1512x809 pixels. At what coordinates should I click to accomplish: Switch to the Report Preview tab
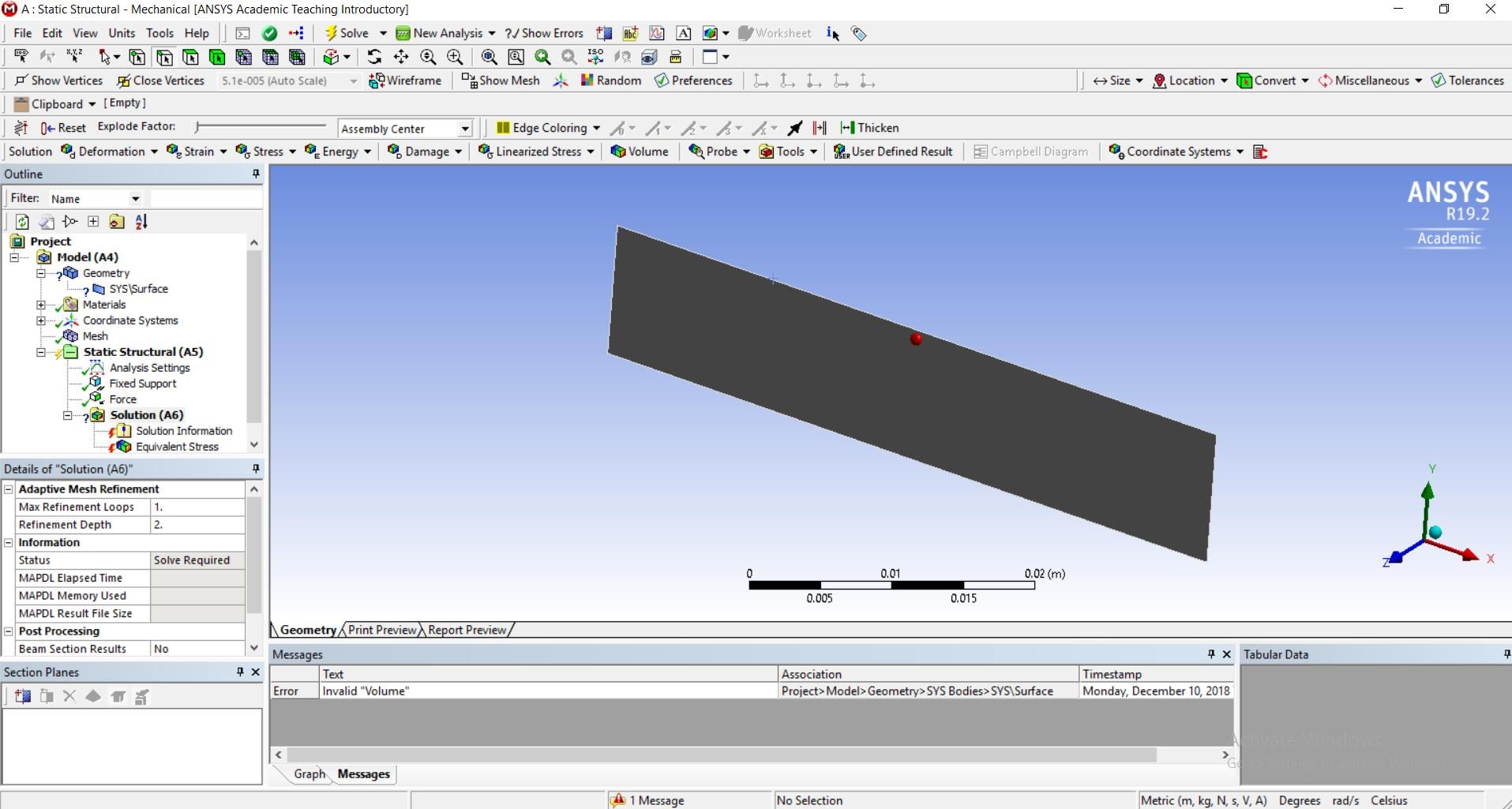467,630
